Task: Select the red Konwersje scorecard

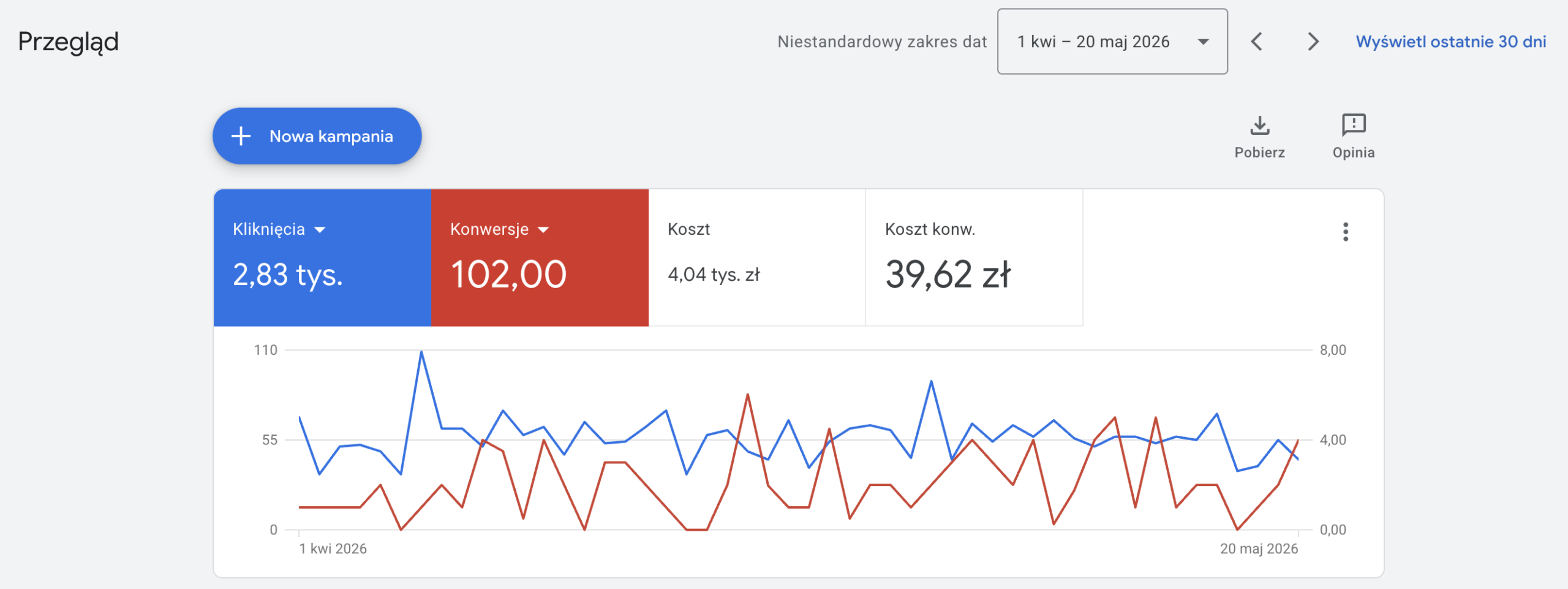Action: [x=540, y=257]
